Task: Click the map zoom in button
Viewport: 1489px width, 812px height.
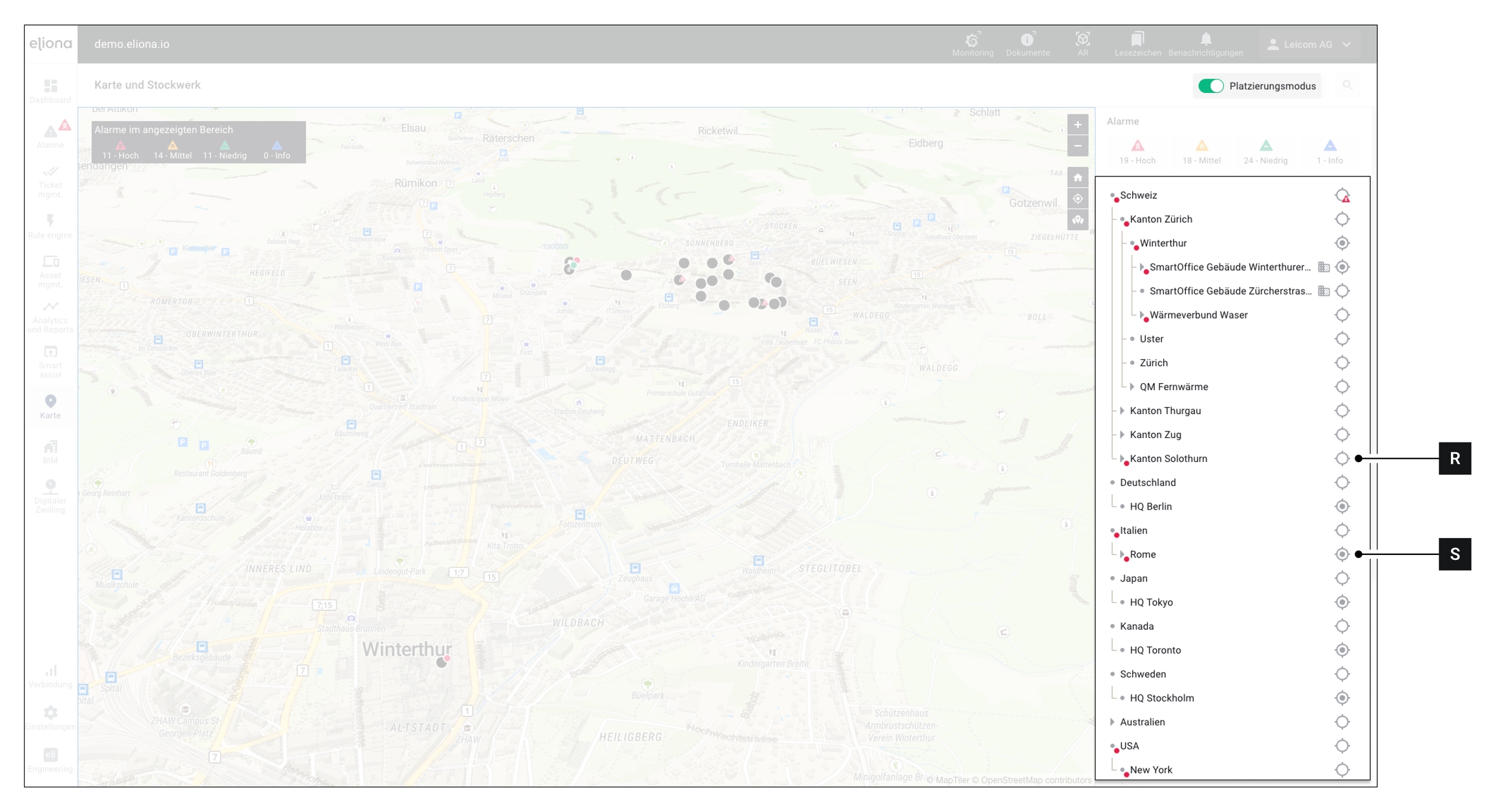Action: tap(1077, 125)
